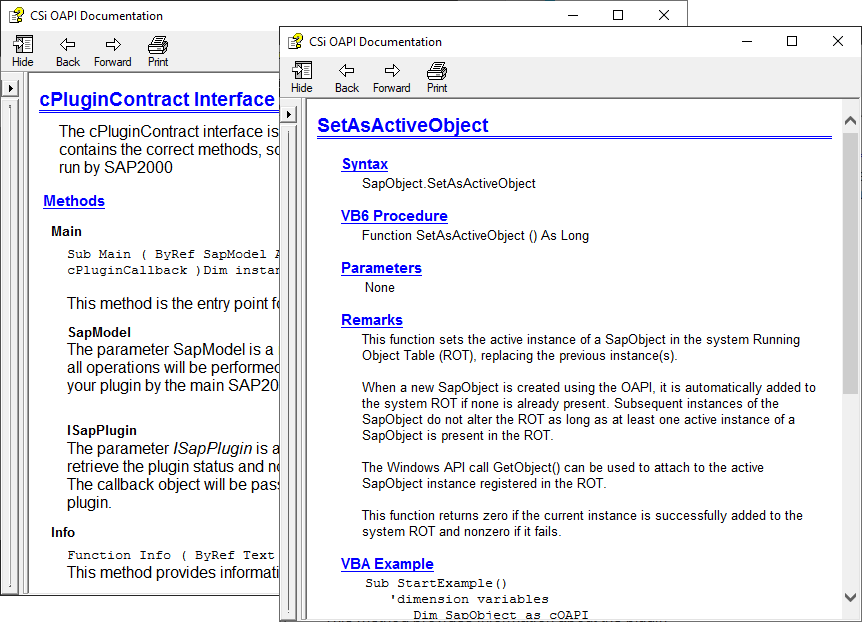Image resolution: width=862 pixels, height=622 pixels.
Task: Go Back in background help window
Action: click(x=68, y=51)
